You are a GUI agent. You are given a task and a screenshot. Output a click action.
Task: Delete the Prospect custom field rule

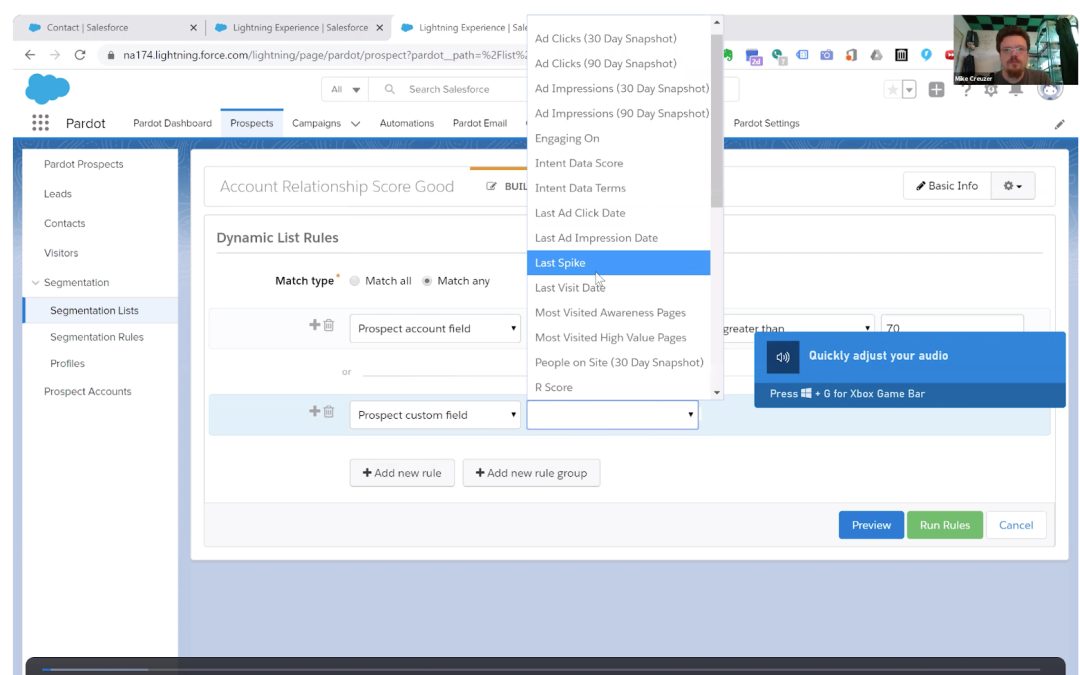click(x=329, y=411)
